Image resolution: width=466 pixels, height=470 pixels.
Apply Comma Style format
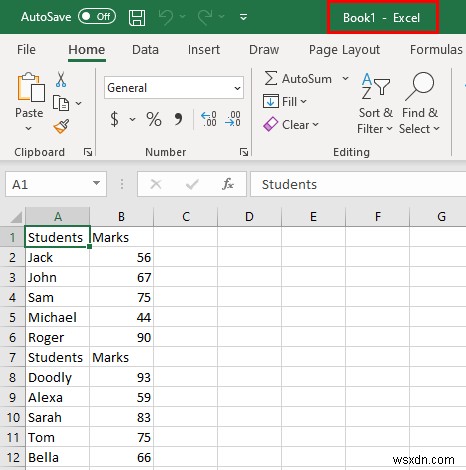coord(179,119)
